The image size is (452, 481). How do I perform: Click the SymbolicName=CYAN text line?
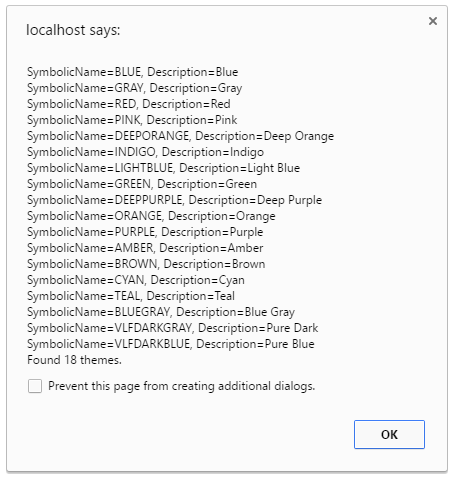[x=136, y=280]
